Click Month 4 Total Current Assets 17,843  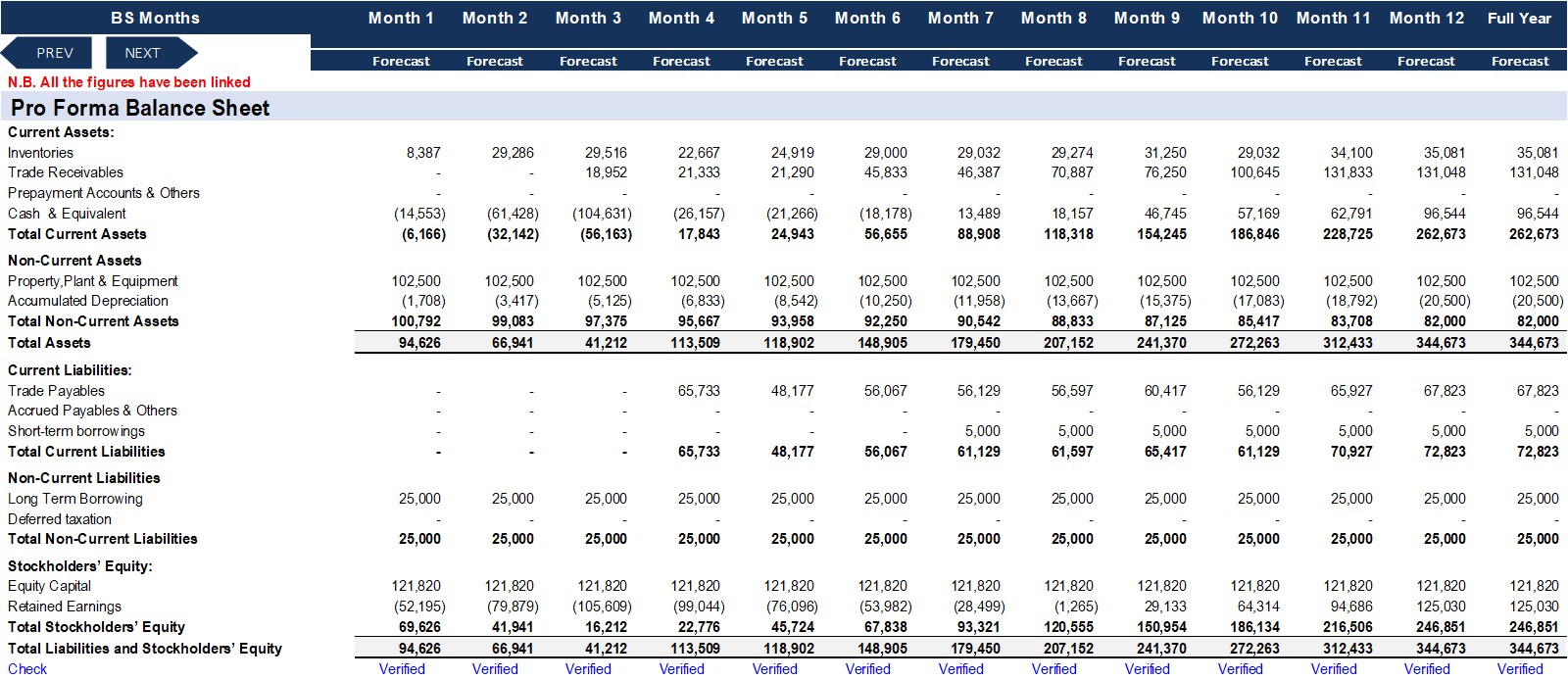tap(699, 234)
